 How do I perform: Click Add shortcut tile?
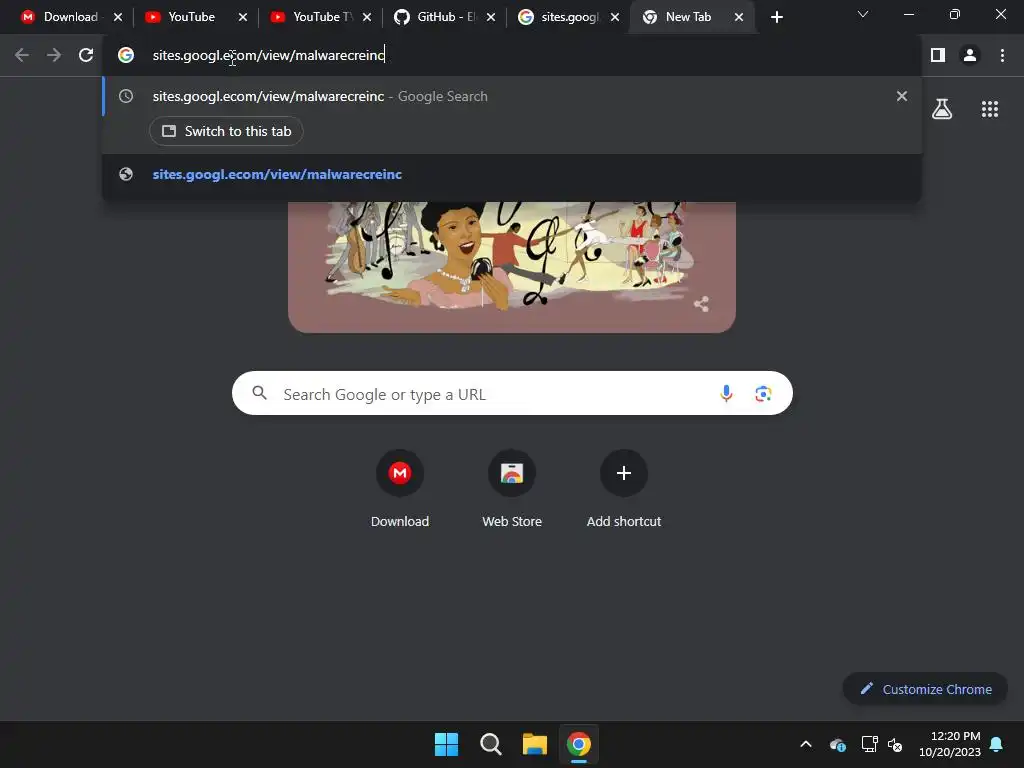(624, 488)
